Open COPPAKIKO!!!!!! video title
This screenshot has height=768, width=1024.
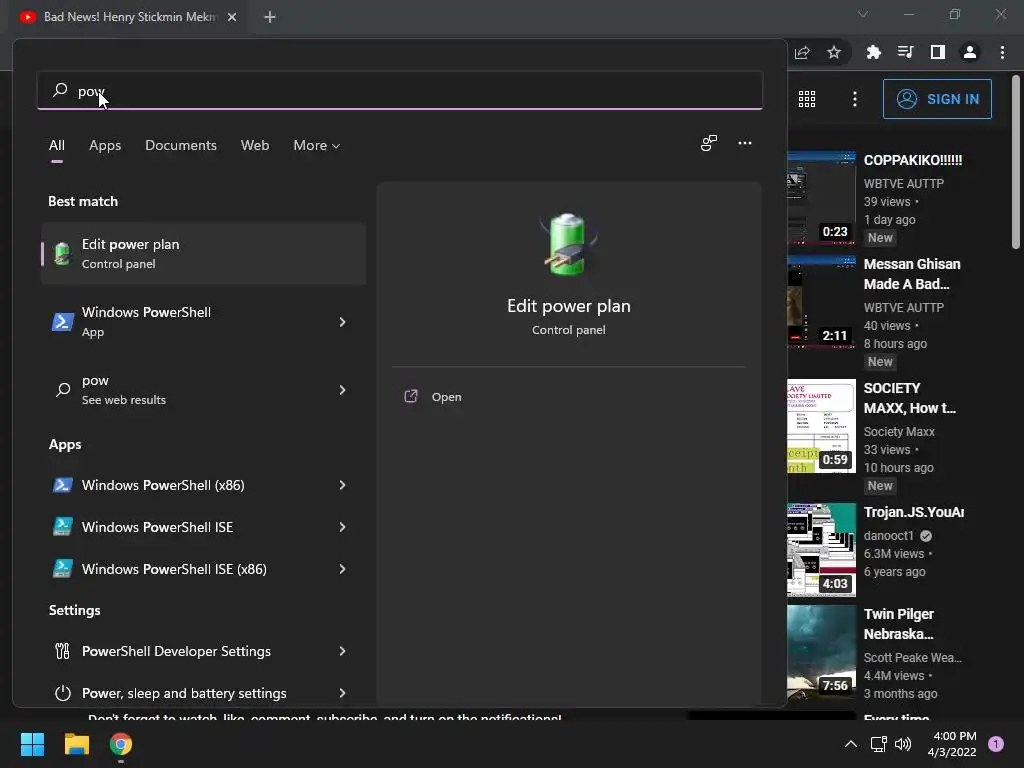pos(913,160)
